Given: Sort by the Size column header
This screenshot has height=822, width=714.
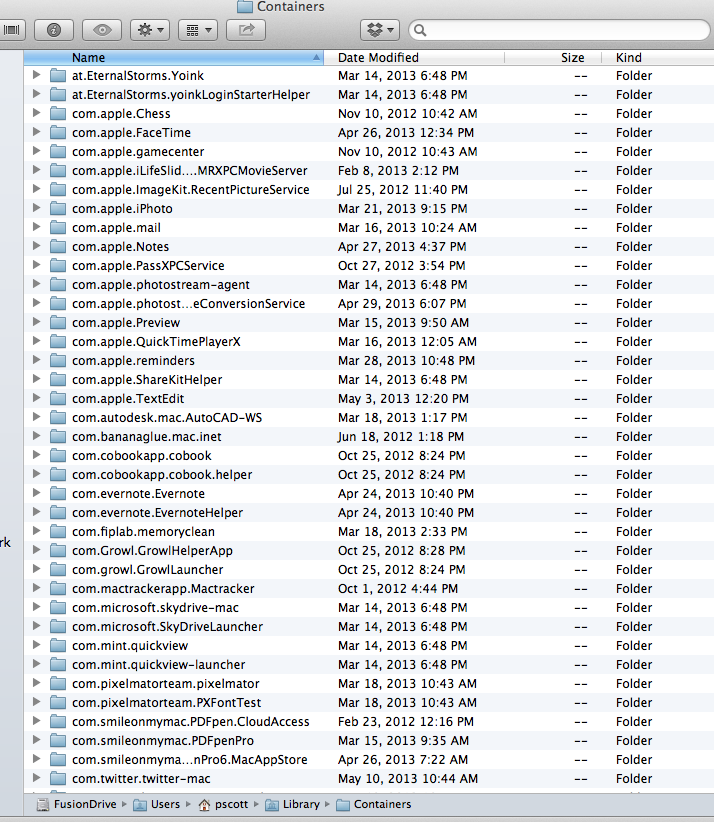Looking at the screenshot, I should click(553, 58).
